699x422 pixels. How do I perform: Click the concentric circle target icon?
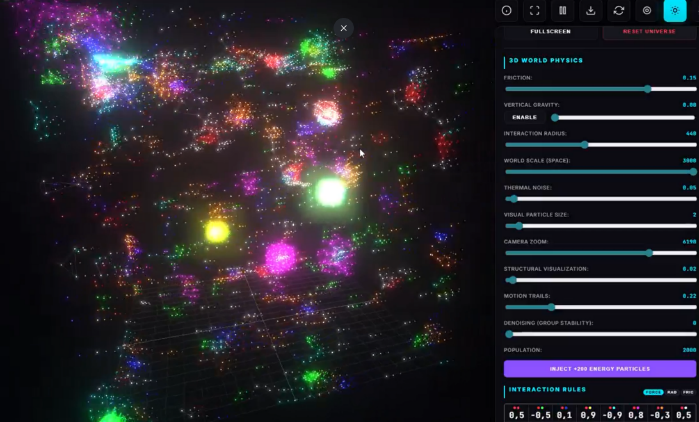647,11
